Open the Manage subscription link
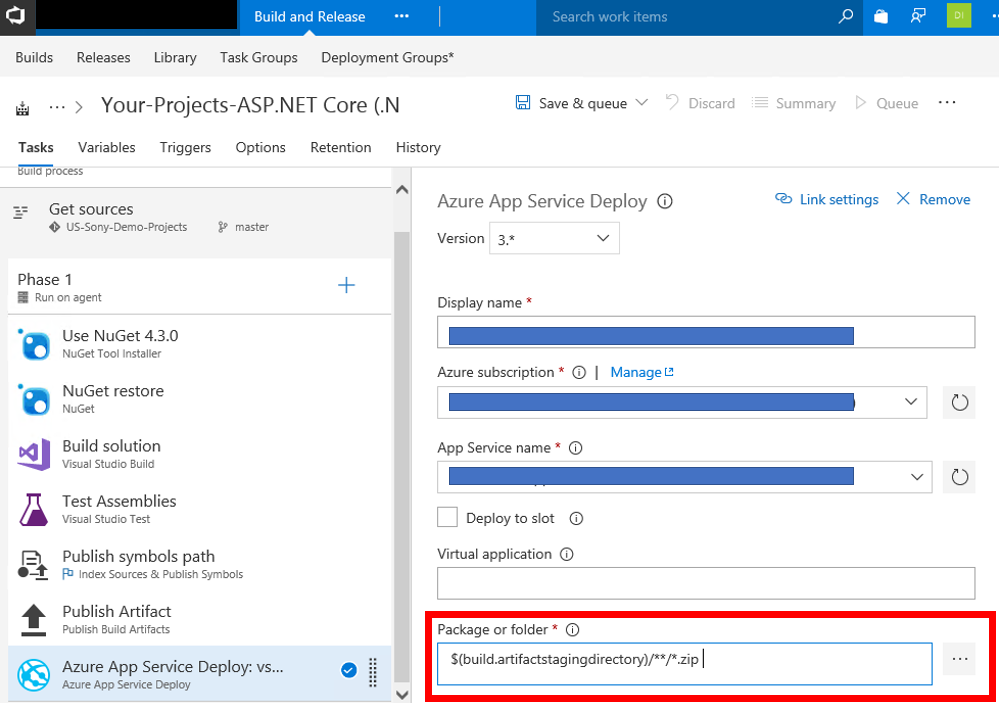The image size is (999, 703). pyautogui.click(x=642, y=372)
